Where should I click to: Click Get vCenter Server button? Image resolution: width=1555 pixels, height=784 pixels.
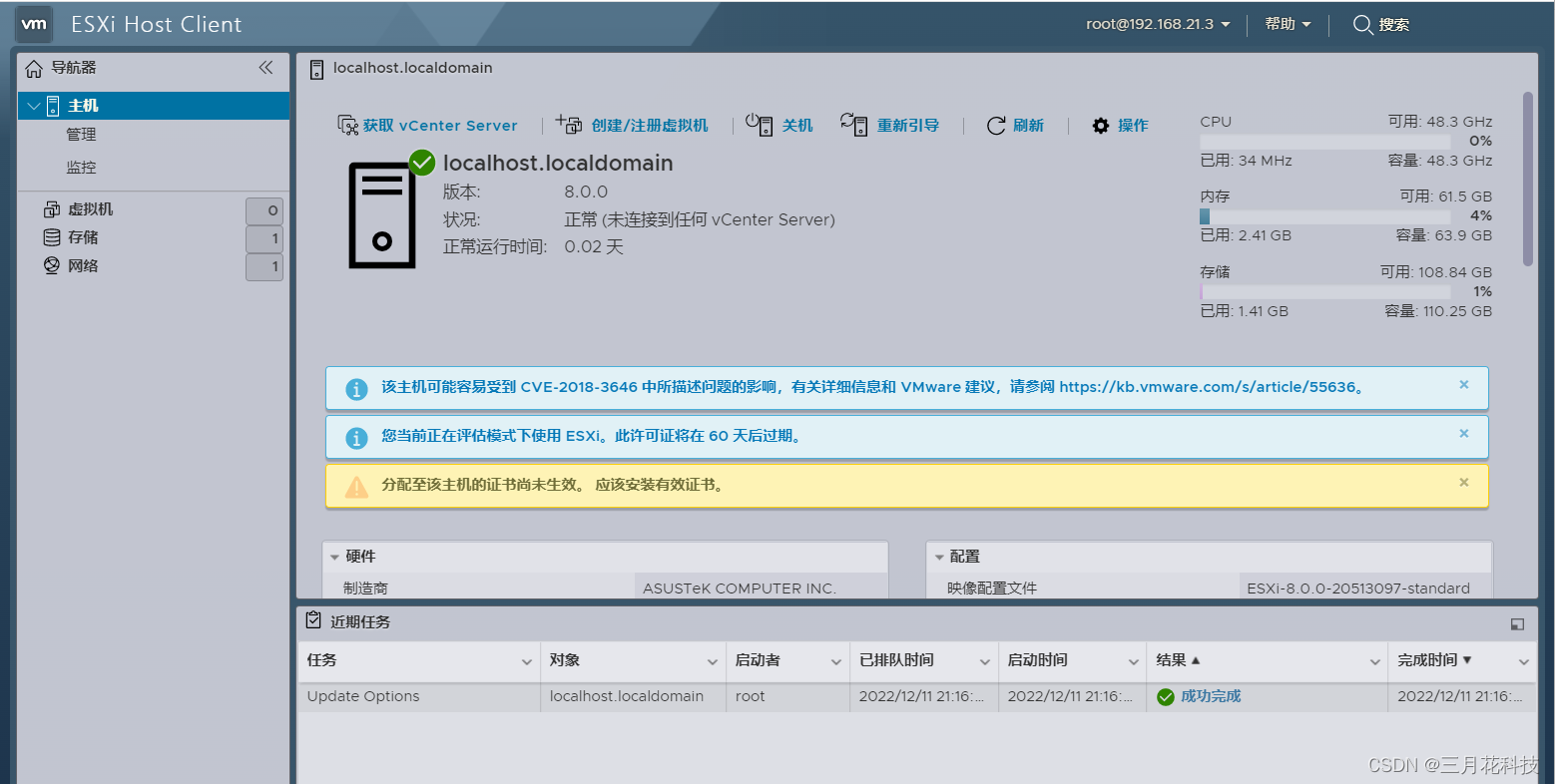point(427,126)
